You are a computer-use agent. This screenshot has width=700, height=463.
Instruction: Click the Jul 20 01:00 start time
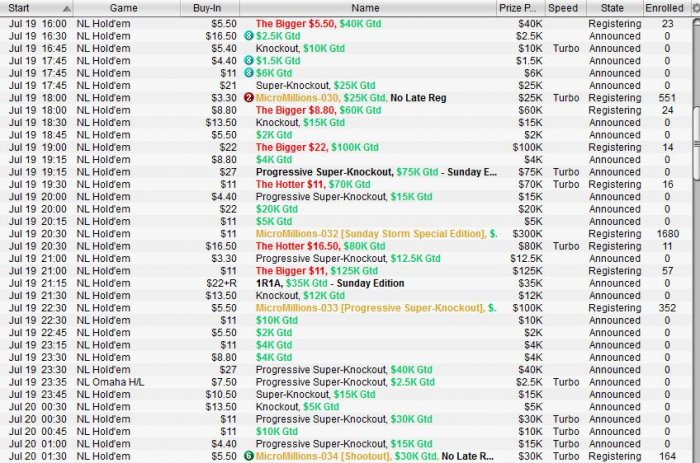(x=38, y=444)
